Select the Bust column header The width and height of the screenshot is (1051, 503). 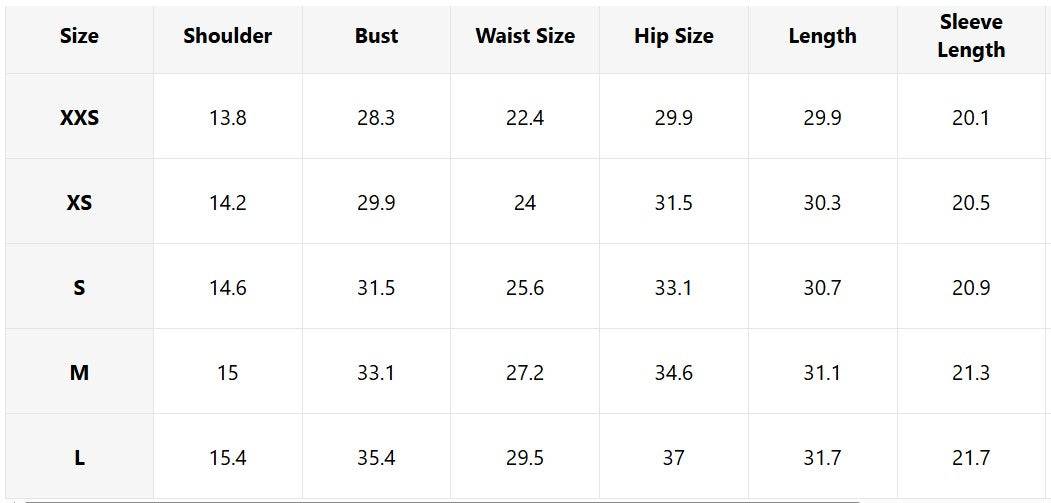[376, 36]
